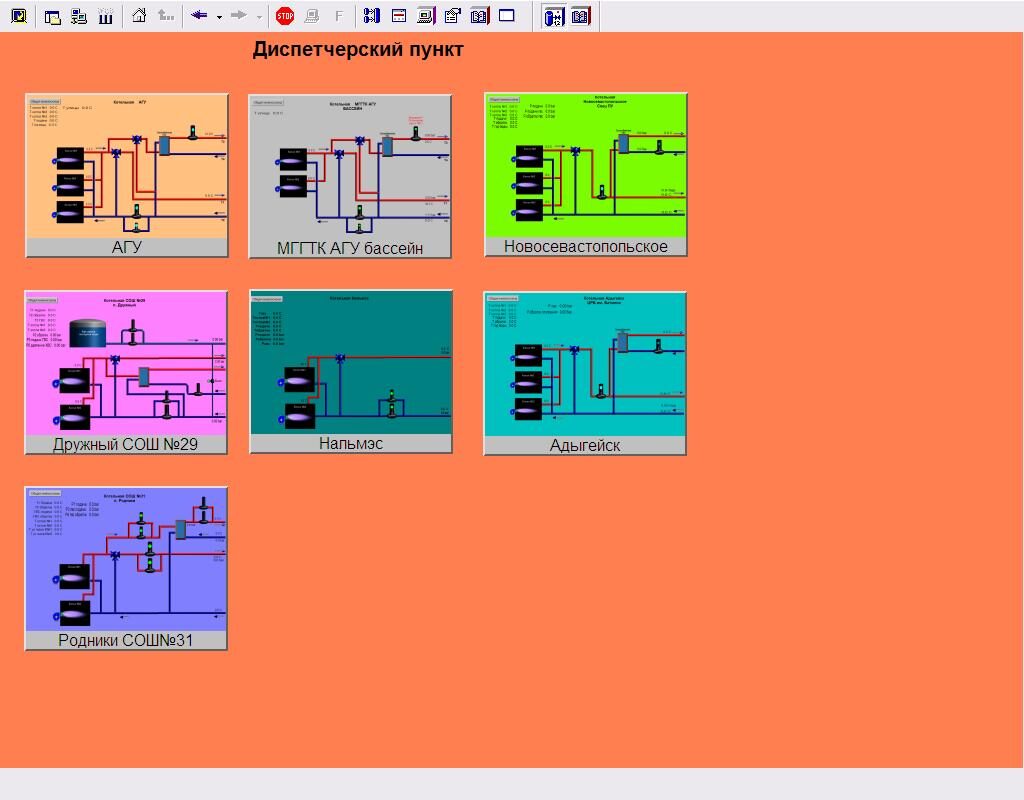Image resolution: width=1024 pixels, height=800 pixels.
Task: Click the checklist properties toolbar icon
Action: [452, 16]
